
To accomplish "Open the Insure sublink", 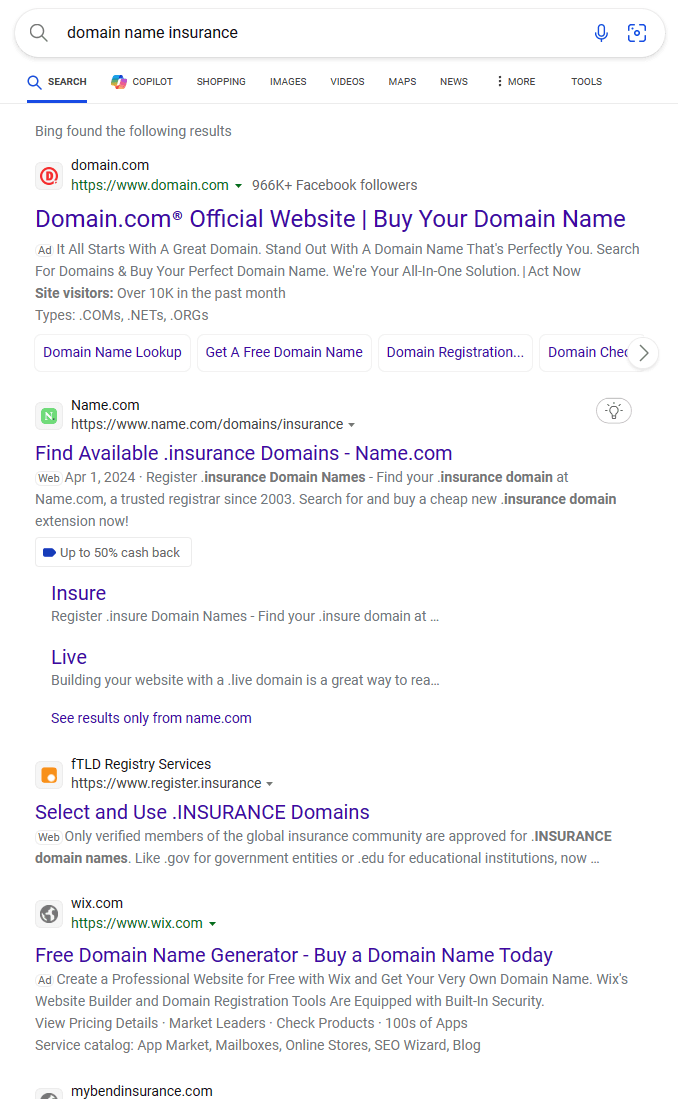I will pos(79,593).
